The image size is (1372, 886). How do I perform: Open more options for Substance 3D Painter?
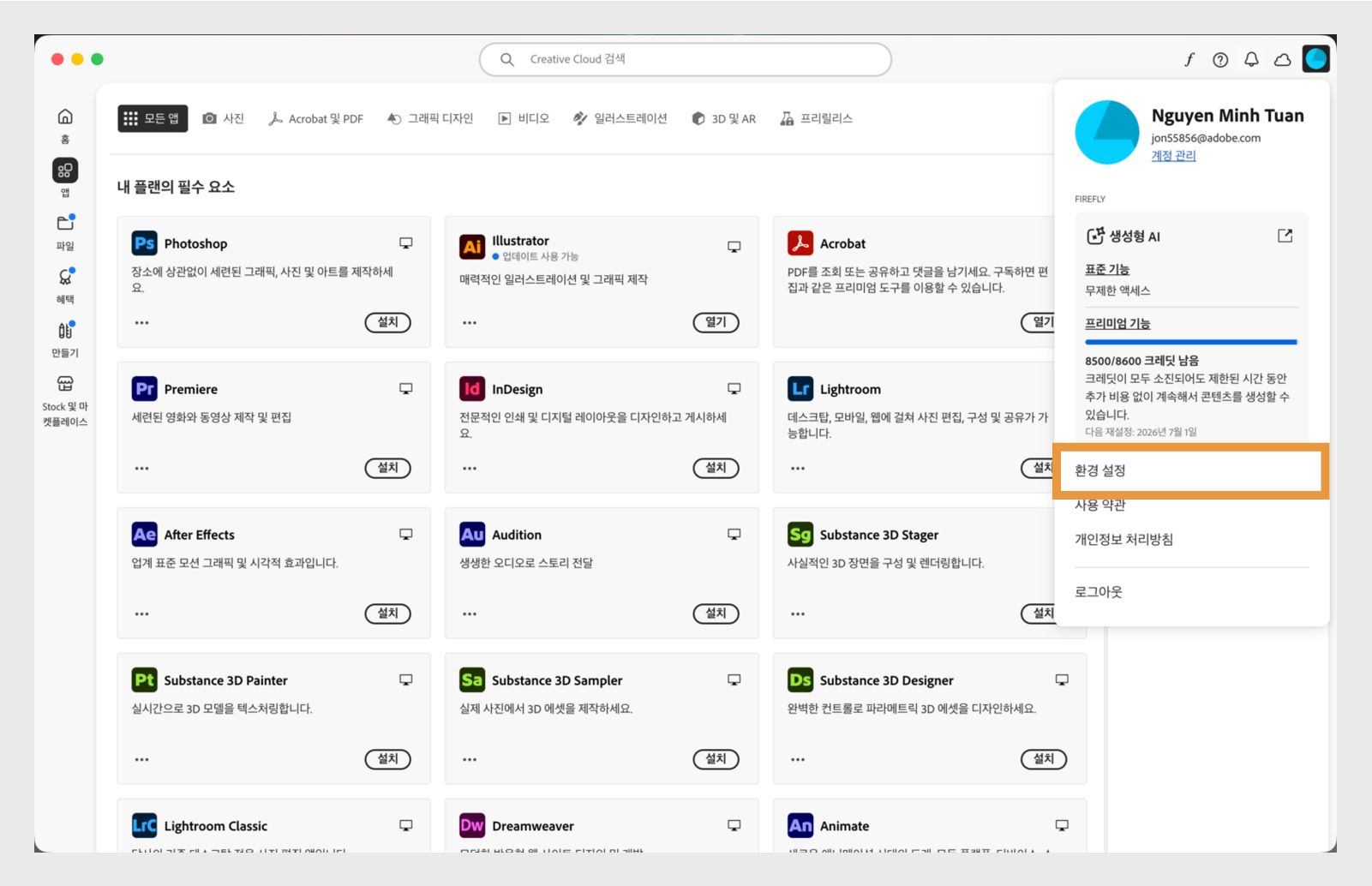pyautogui.click(x=141, y=760)
